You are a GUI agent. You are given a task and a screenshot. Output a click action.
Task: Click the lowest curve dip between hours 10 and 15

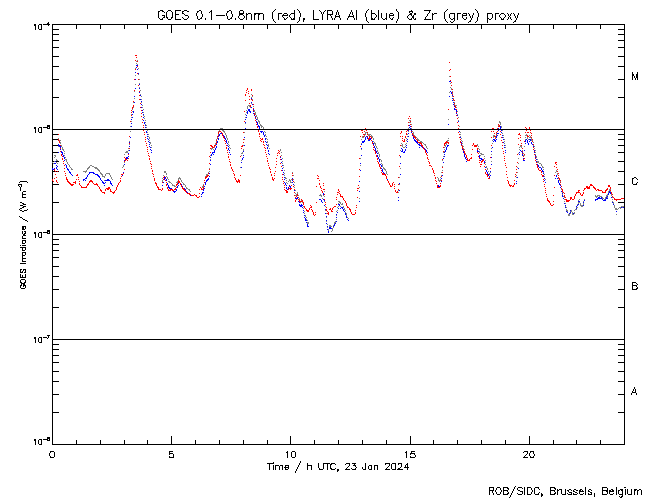click(x=329, y=231)
